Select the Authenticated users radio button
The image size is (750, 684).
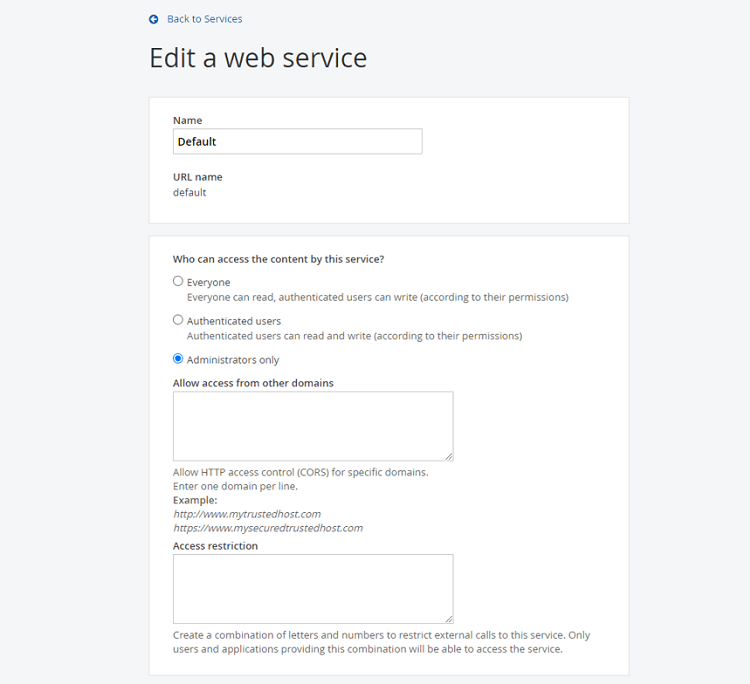(x=178, y=320)
